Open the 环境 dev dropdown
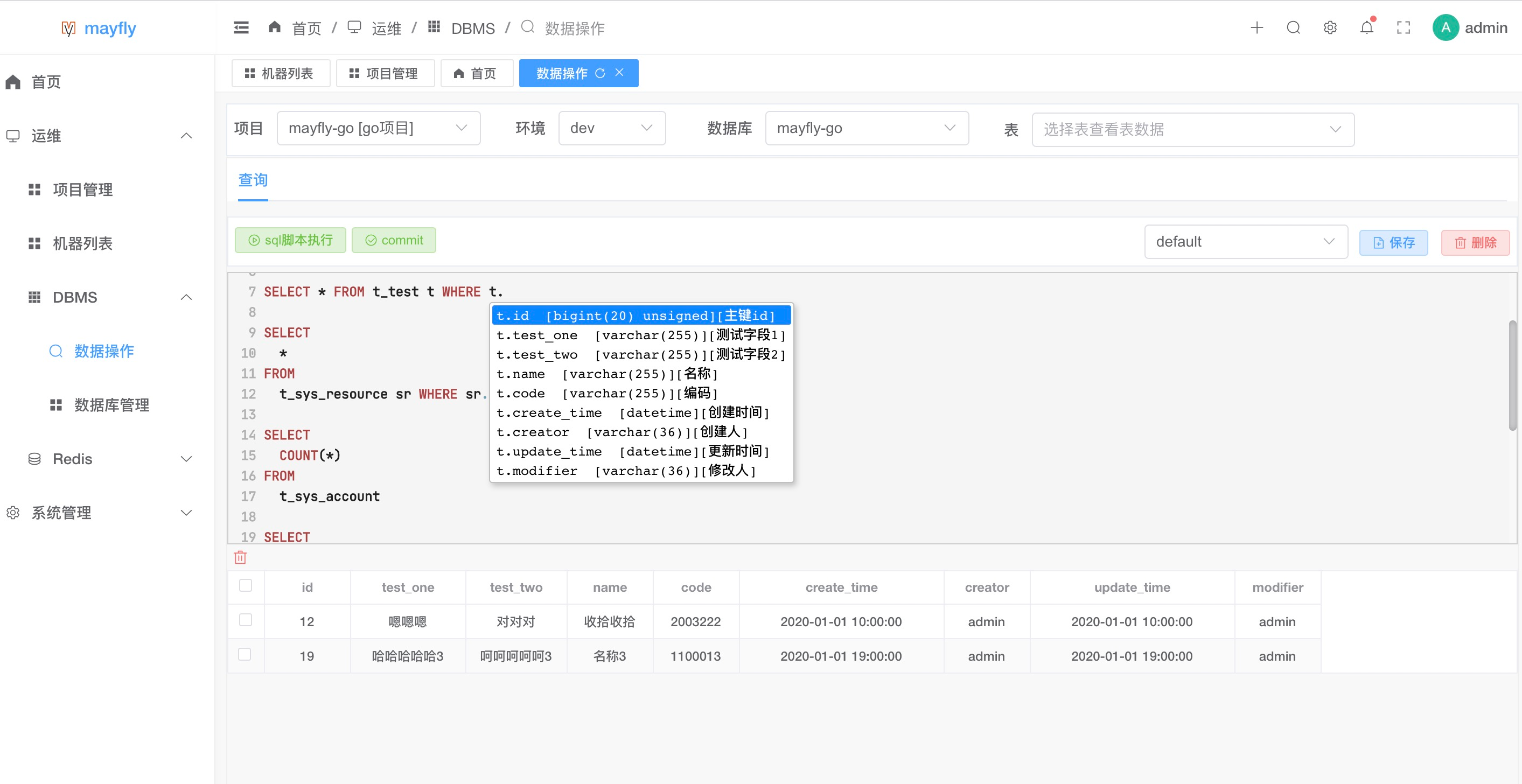The height and width of the screenshot is (784, 1522). tap(611, 128)
